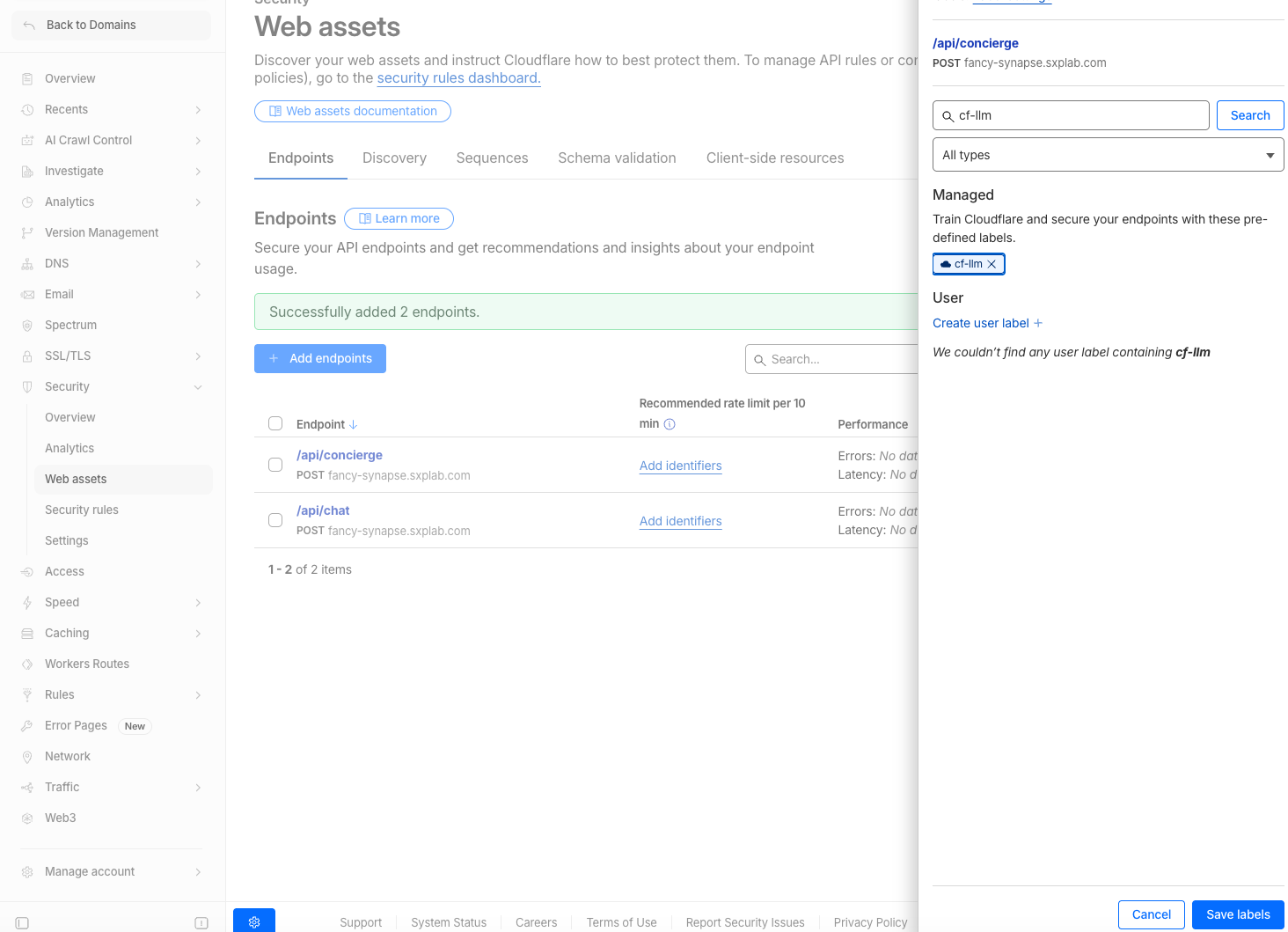1288x932 pixels.
Task: Click the SSL/TLS lock icon
Action: coord(27,356)
